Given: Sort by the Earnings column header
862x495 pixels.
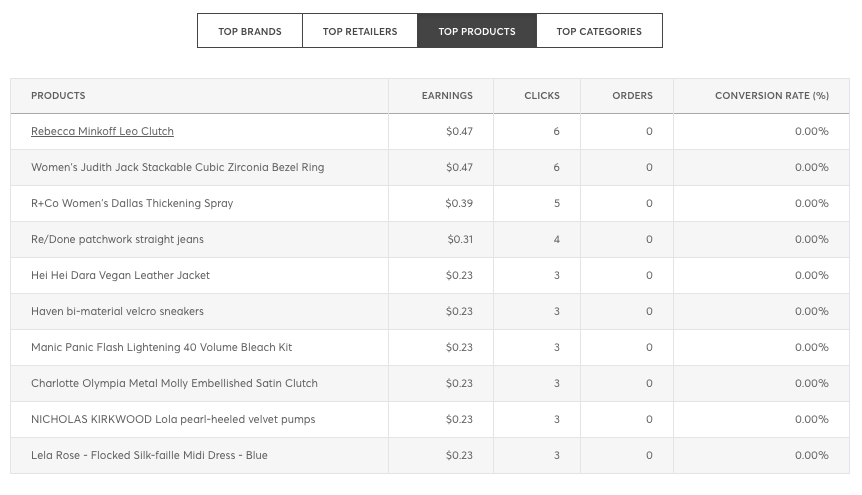Looking at the screenshot, I should pos(446,96).
